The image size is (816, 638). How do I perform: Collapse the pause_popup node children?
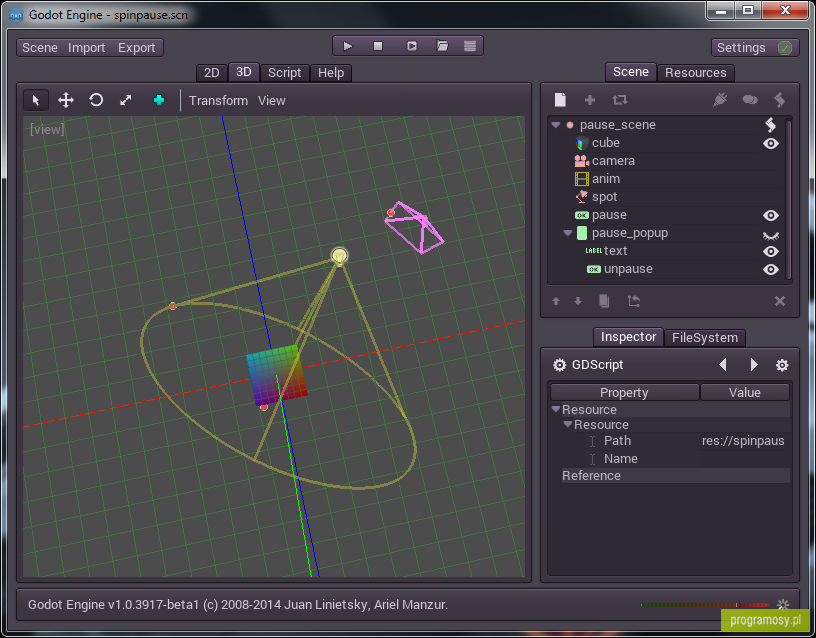click(x=568, y=233)
